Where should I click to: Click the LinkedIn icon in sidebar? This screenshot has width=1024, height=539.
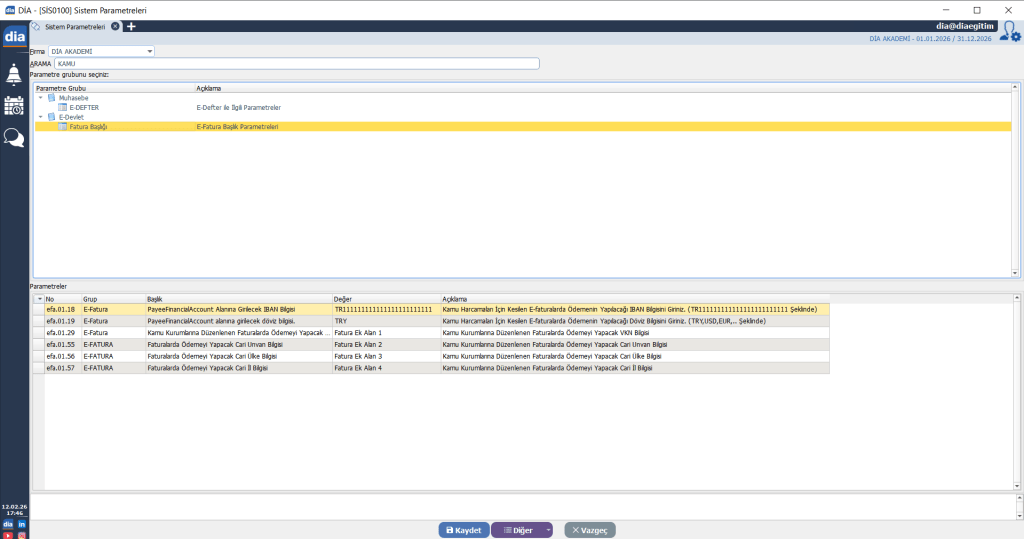click(21, 524)
